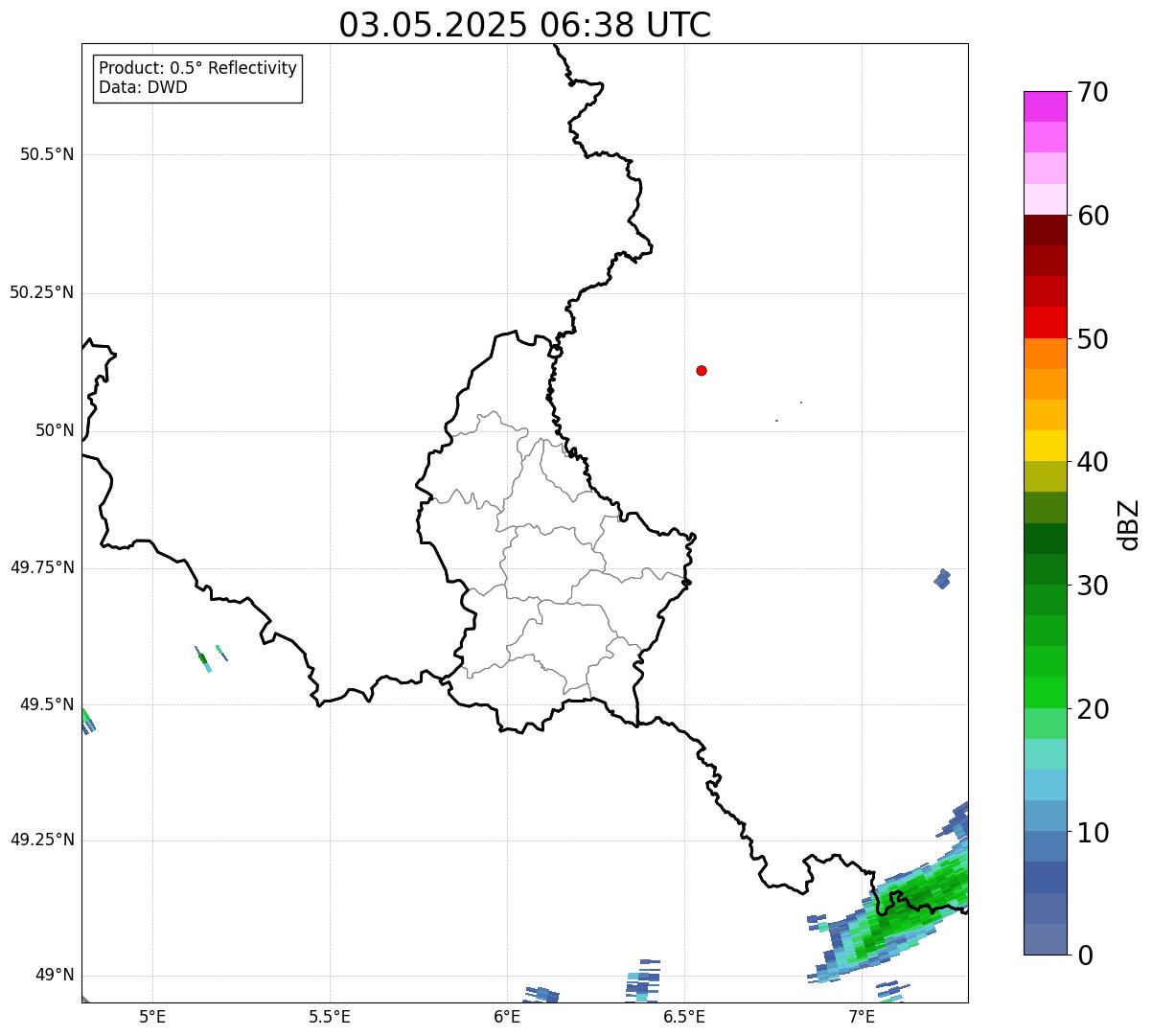Screen dimensions: 1152x1036
Task: Click the 49.25°N latitude label
Action: coord(42,840)
